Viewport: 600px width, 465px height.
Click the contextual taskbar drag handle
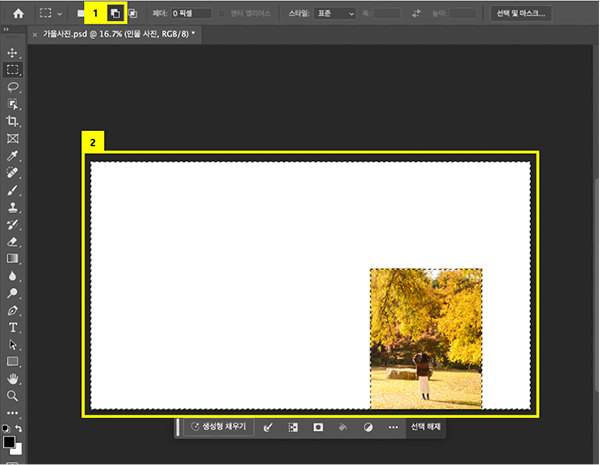[178, 427]
